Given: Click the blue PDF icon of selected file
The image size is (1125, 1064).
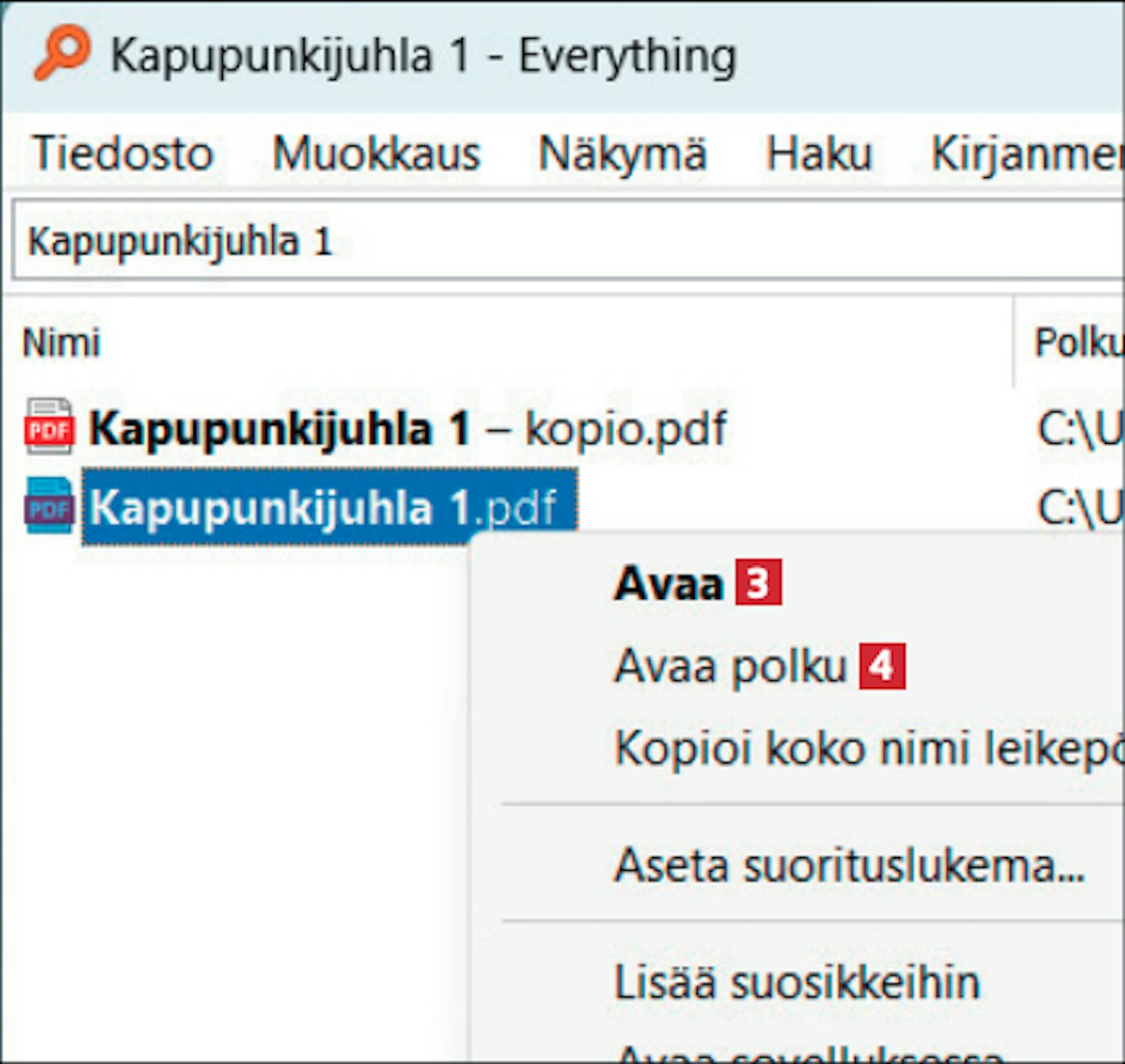Looking at the screenshot, I should (49, 507).
